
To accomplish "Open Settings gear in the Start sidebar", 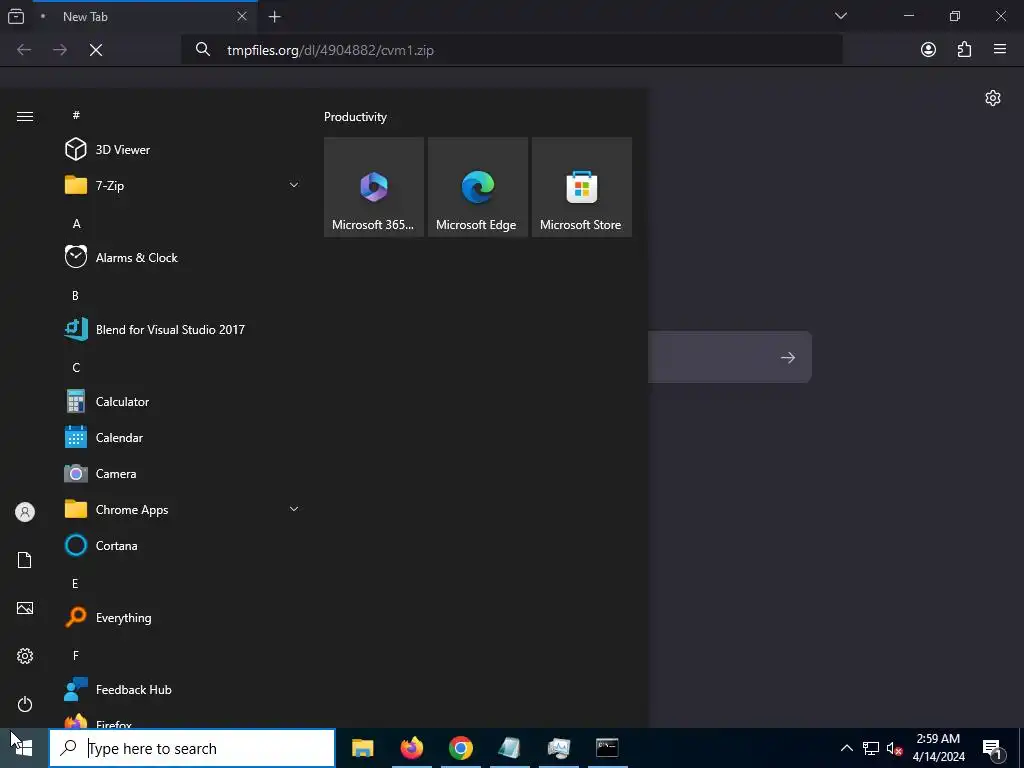I will tap(25, 656).
